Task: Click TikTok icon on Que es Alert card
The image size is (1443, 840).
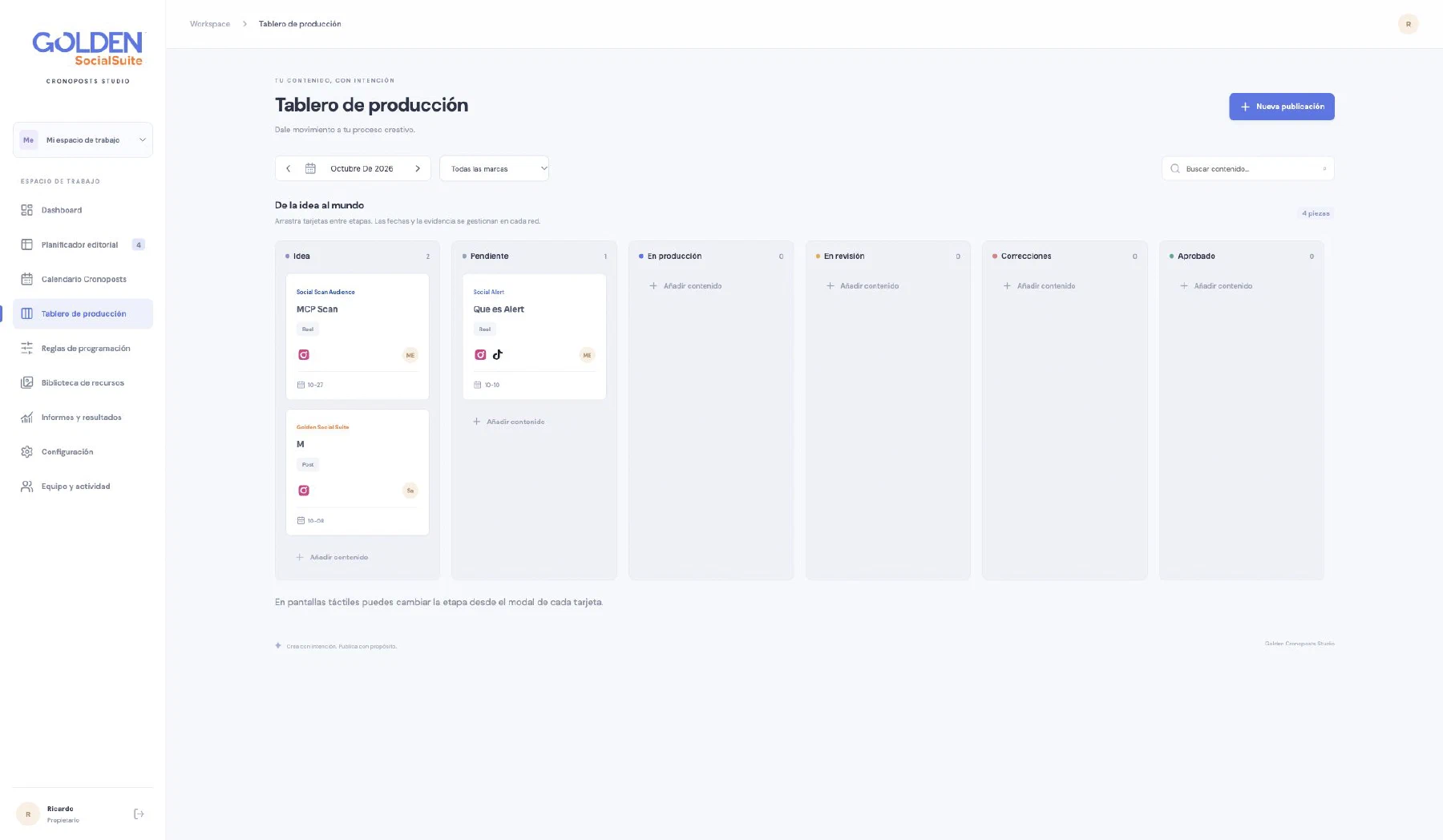Action: coord(498,354)
